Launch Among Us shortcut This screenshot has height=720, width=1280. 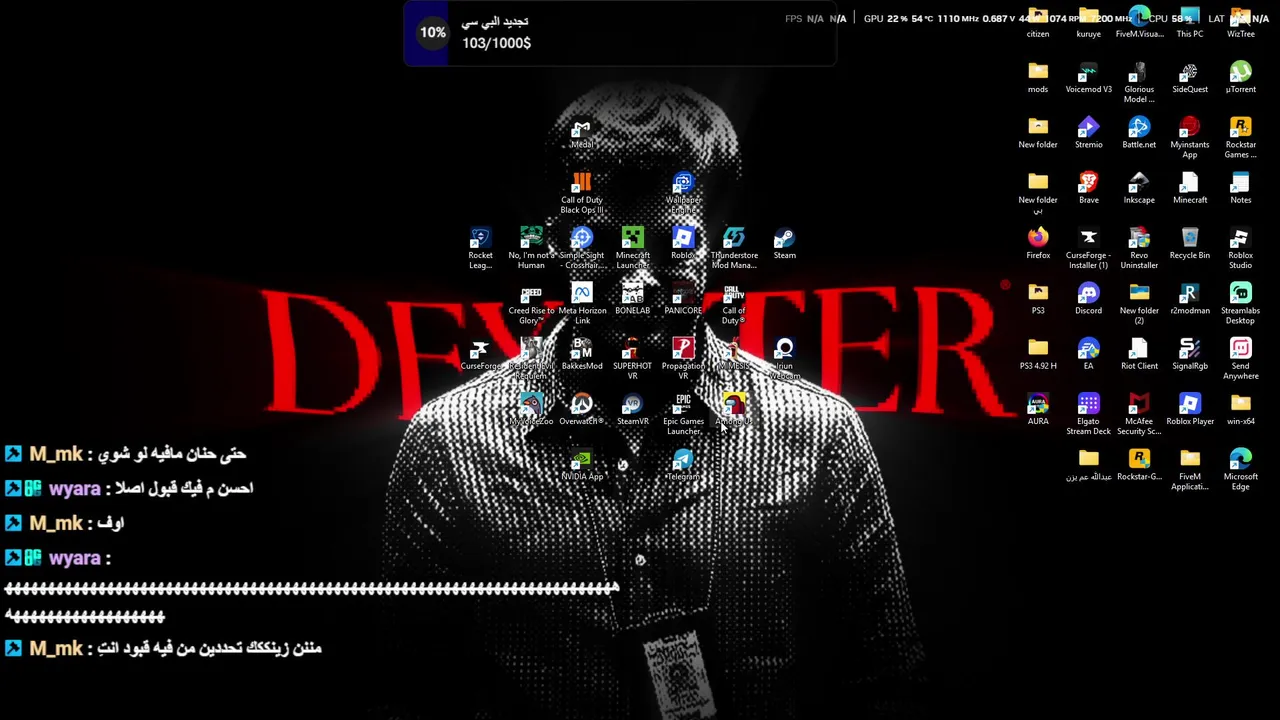pos(734,410)
